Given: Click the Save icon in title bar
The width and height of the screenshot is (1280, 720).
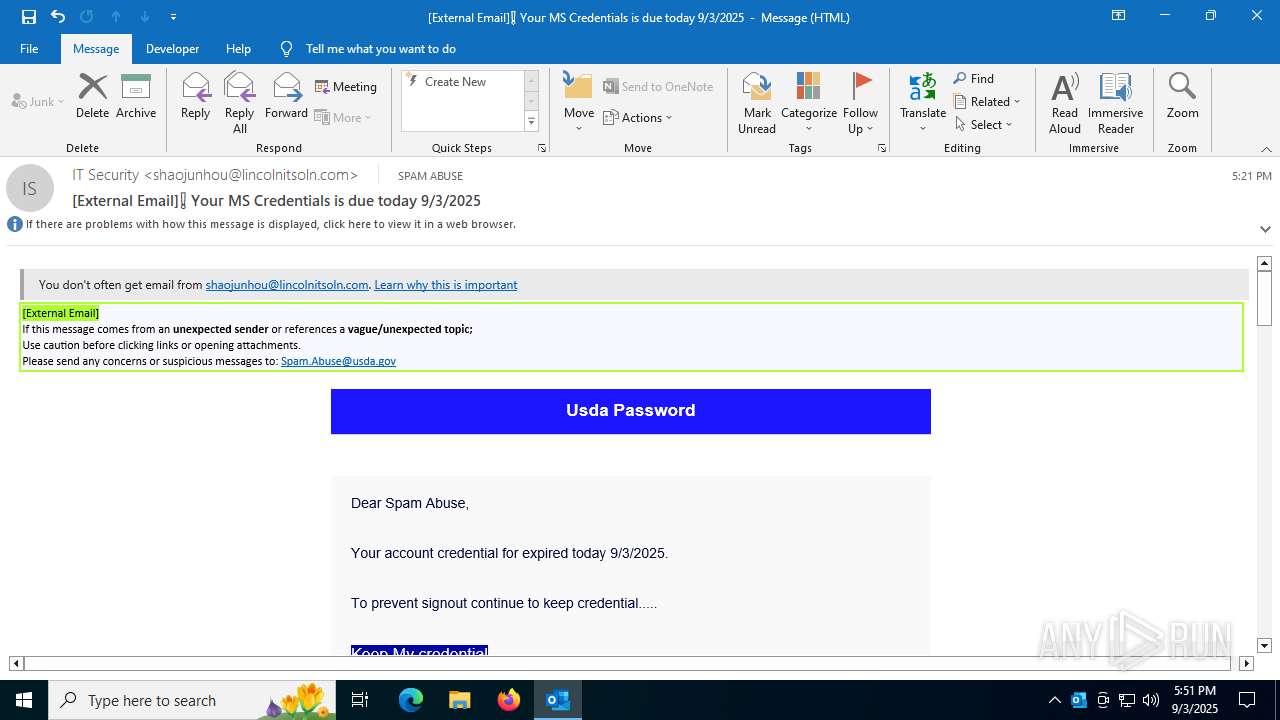Looking at the screenshot, I should pyautogui.click(x=29, y=17).
